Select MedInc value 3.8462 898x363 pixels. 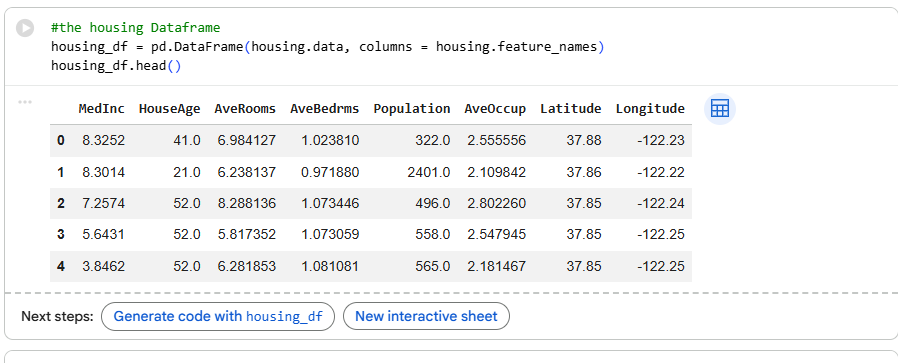tap(104, 266)
